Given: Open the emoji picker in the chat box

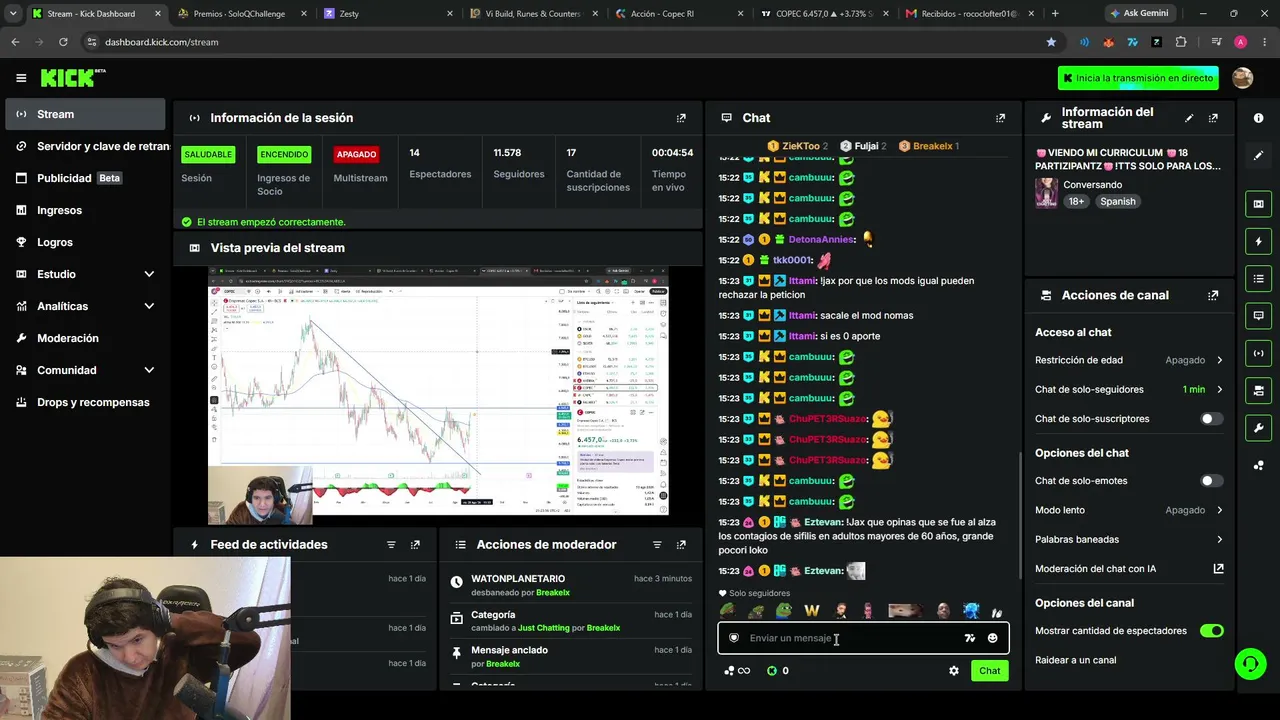Looking at the screenshot, I should (992, 638).
